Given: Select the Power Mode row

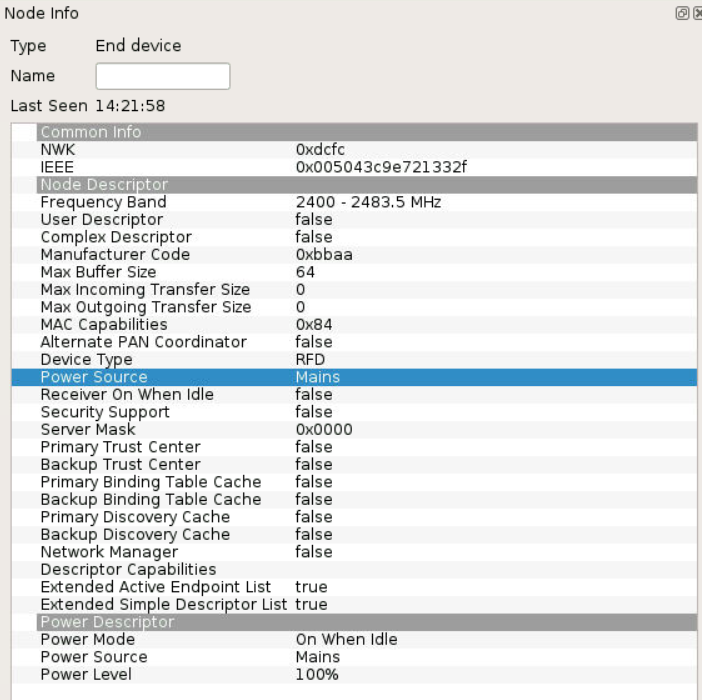Looking at the screenshot, I should point(355,639).
